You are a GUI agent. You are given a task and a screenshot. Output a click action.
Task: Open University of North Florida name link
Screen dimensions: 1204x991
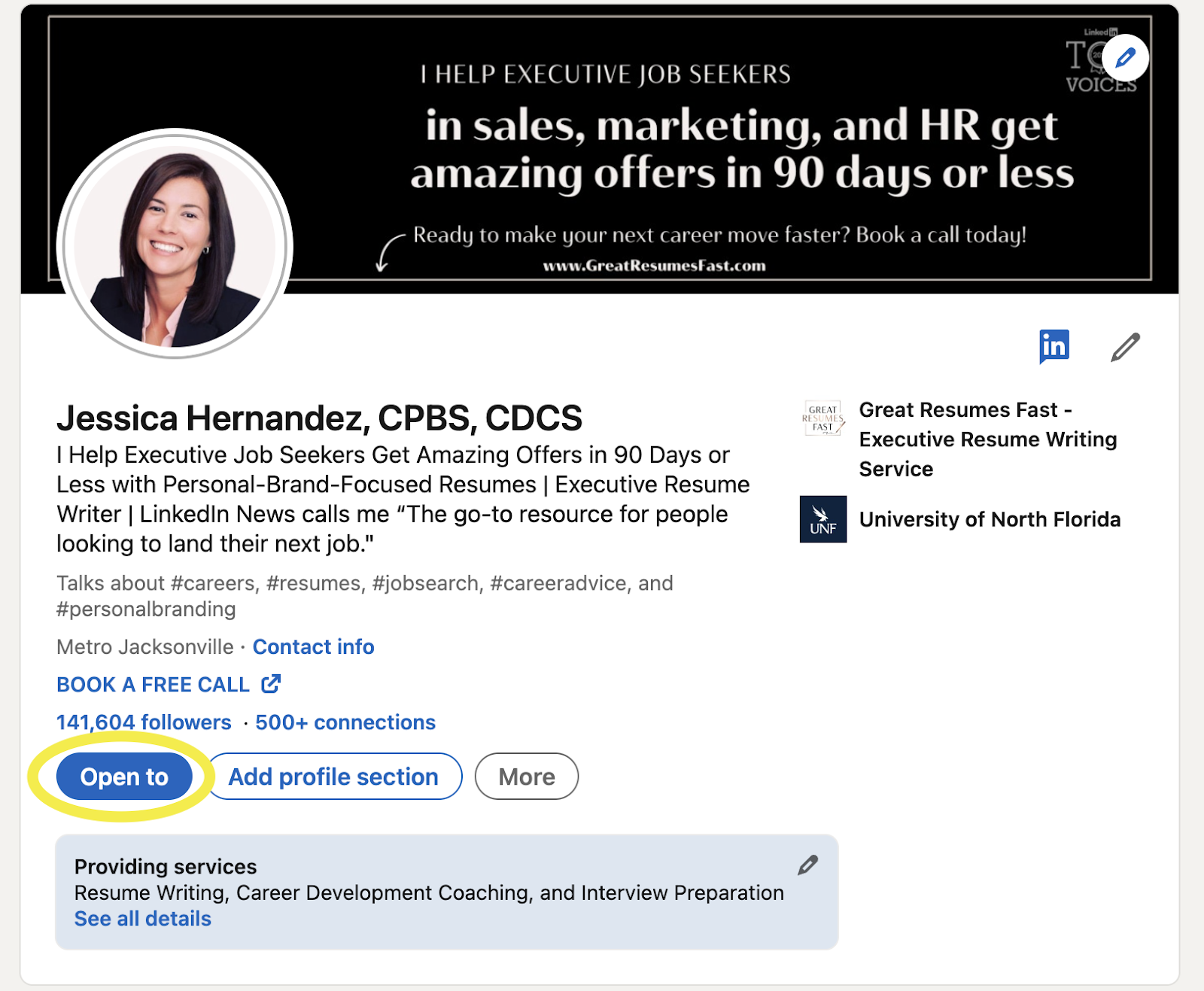click(x=990, y=519)
